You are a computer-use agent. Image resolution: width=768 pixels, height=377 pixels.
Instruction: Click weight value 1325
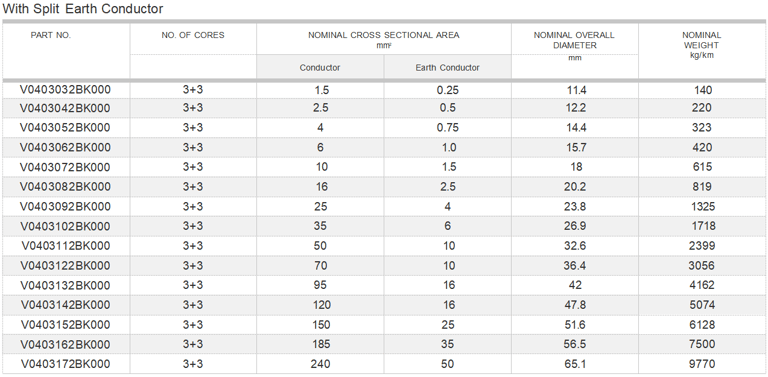click(x=702, y=207)
